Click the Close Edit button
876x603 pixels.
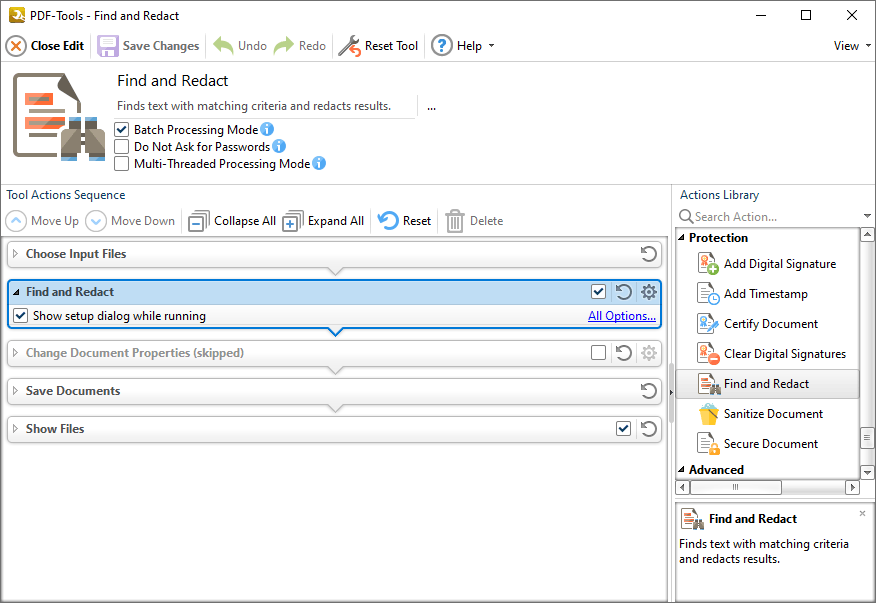point(46,46)
